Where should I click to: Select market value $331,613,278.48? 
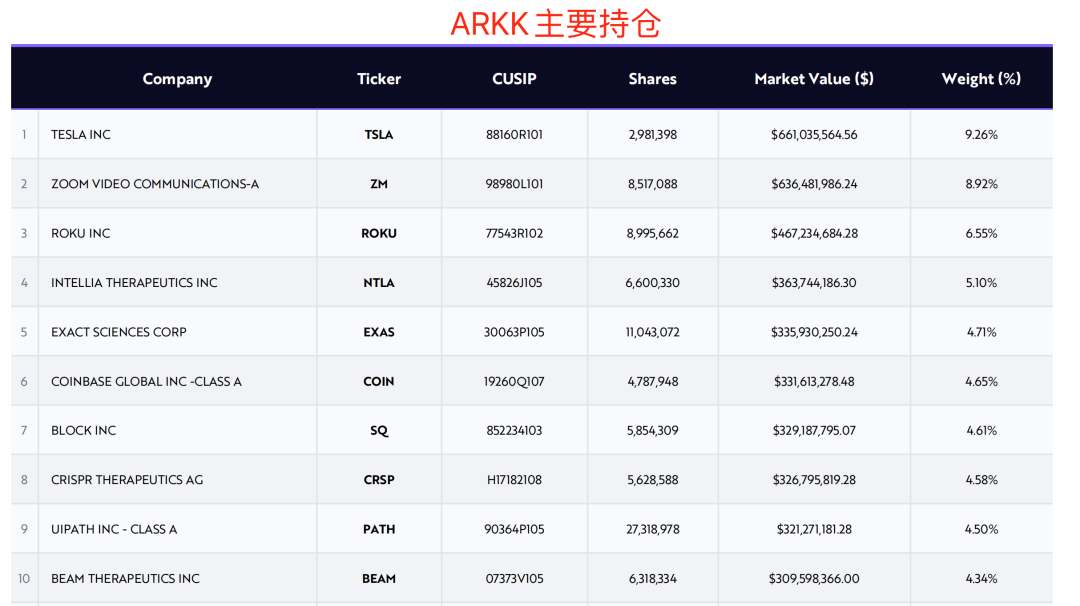814,382
